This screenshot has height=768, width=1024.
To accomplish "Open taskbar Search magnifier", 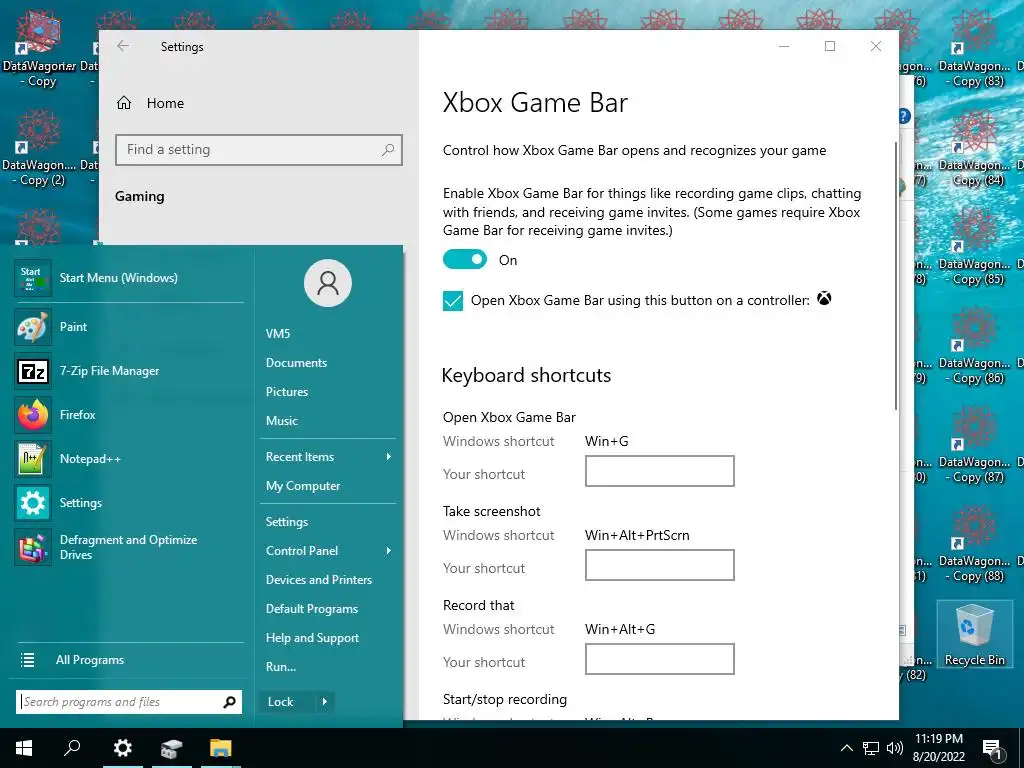I will (x=72, y=748).
